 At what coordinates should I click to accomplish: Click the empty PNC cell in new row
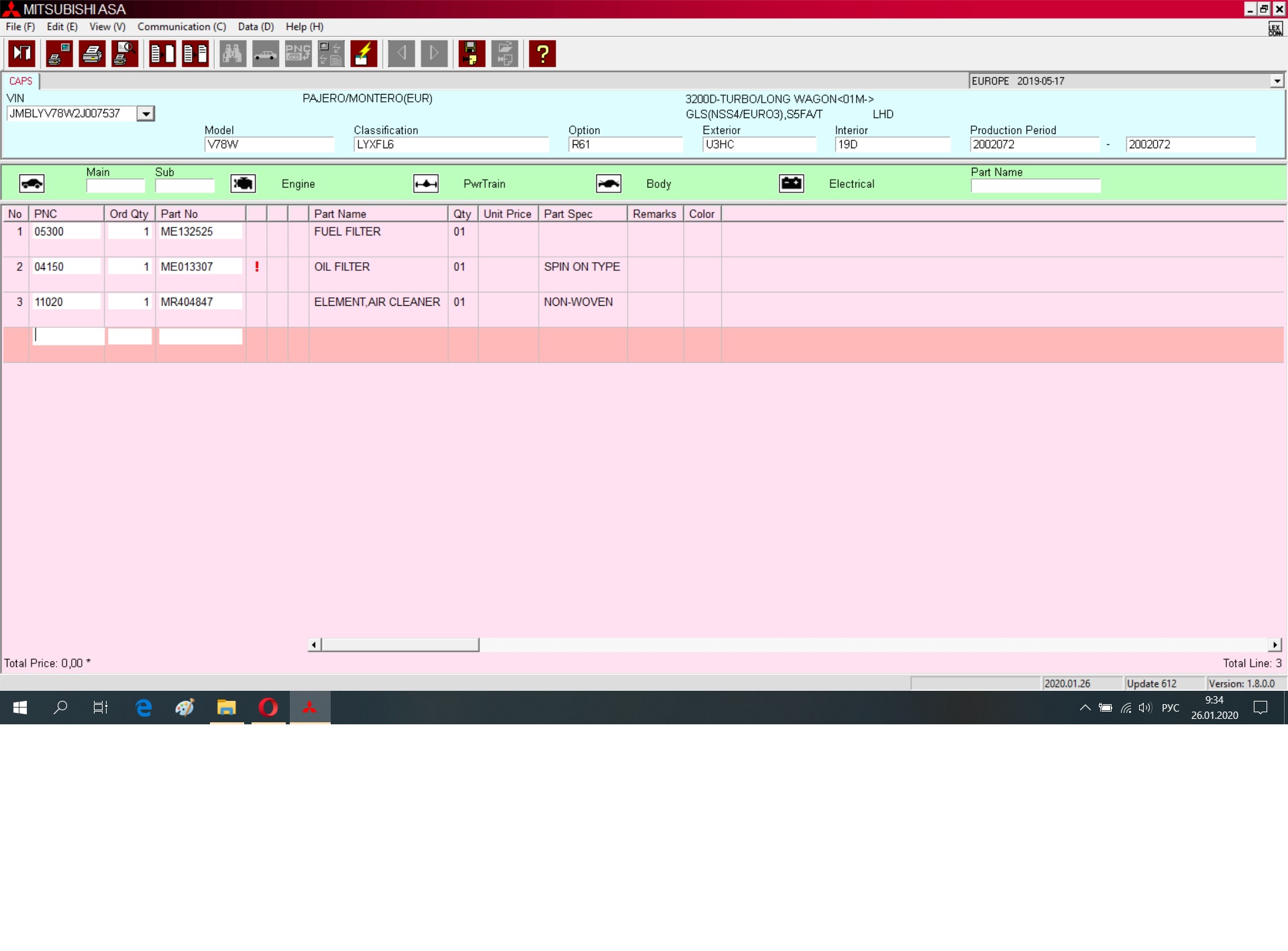(67, 336)
